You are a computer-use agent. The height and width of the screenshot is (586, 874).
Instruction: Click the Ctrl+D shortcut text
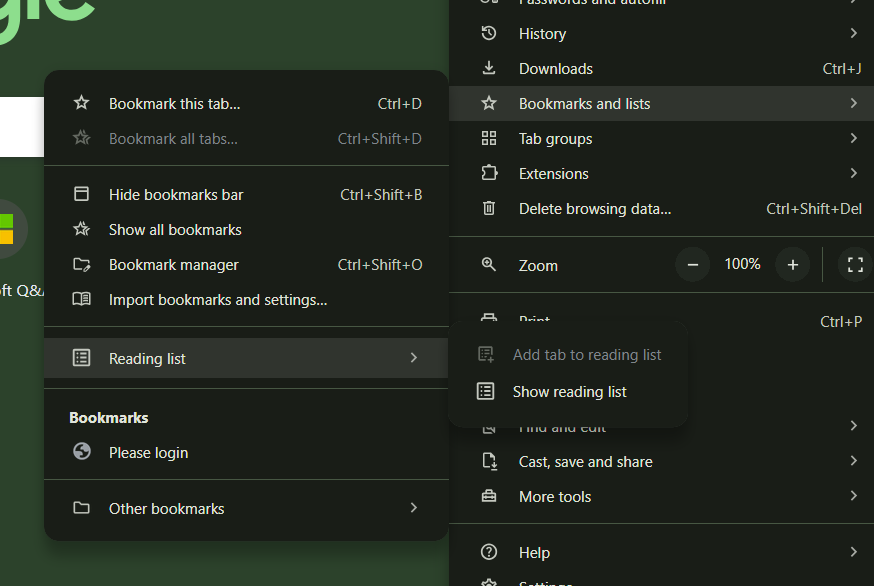click(399, 104)
